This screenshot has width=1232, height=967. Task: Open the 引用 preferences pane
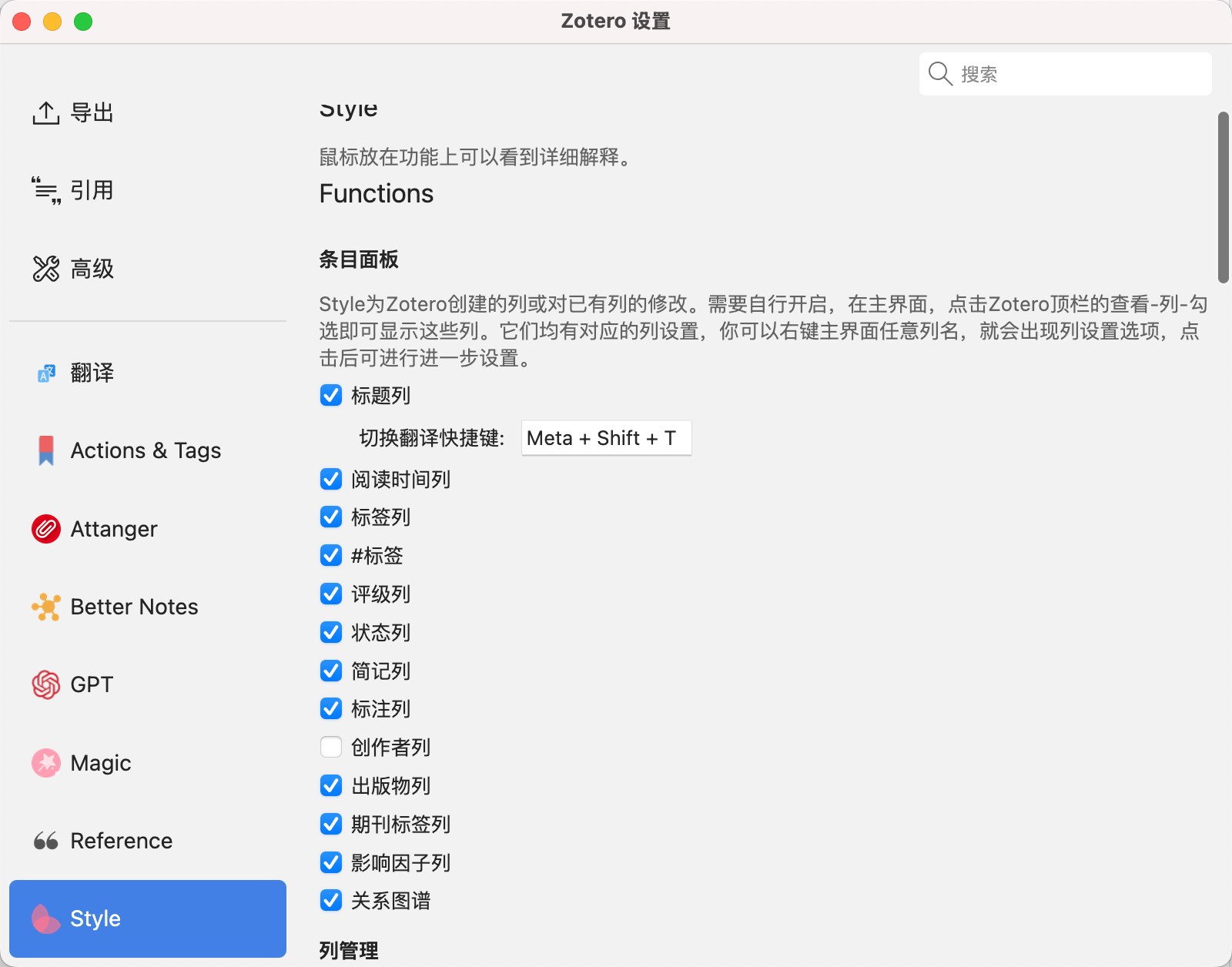coord(148,190)
